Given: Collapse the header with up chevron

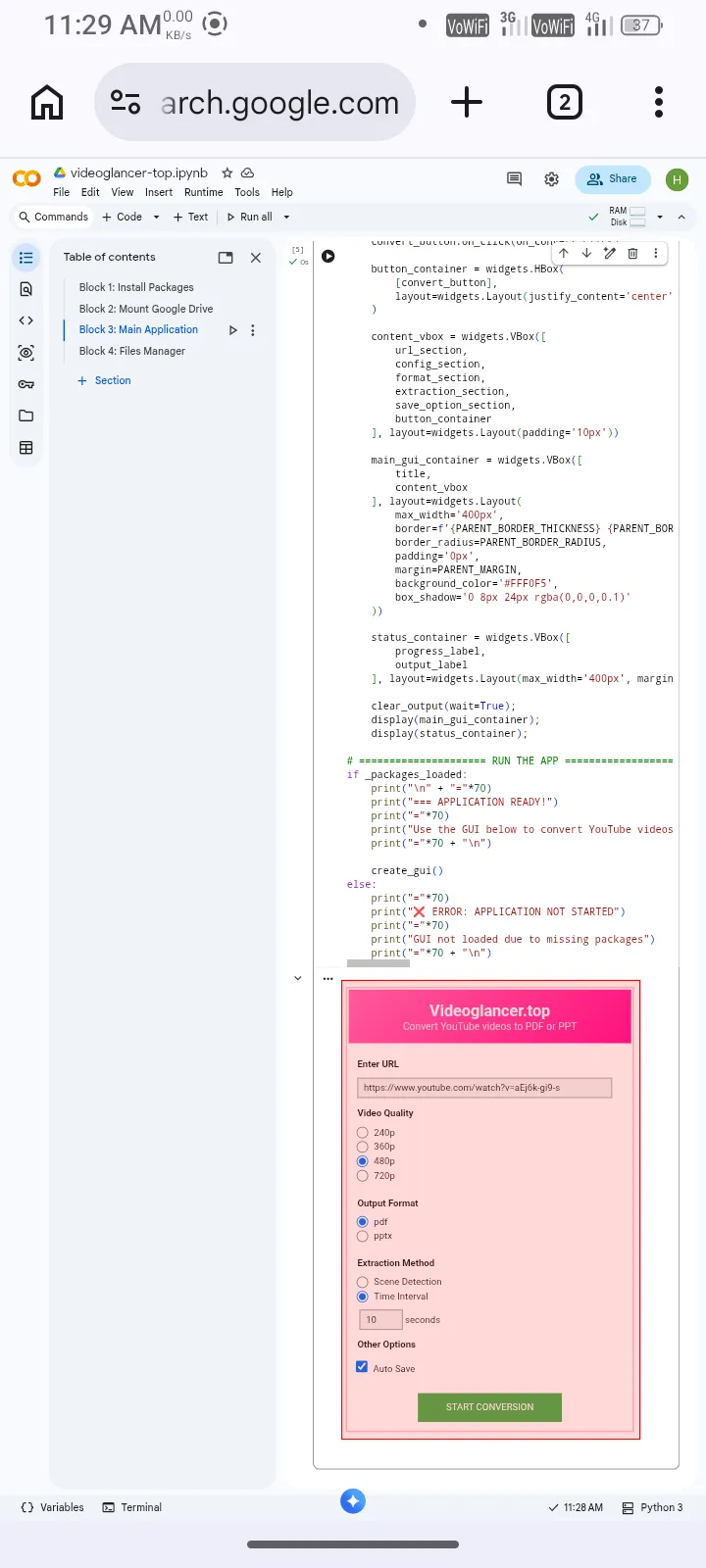Looking at the screenshot, I should click(681, 218).
